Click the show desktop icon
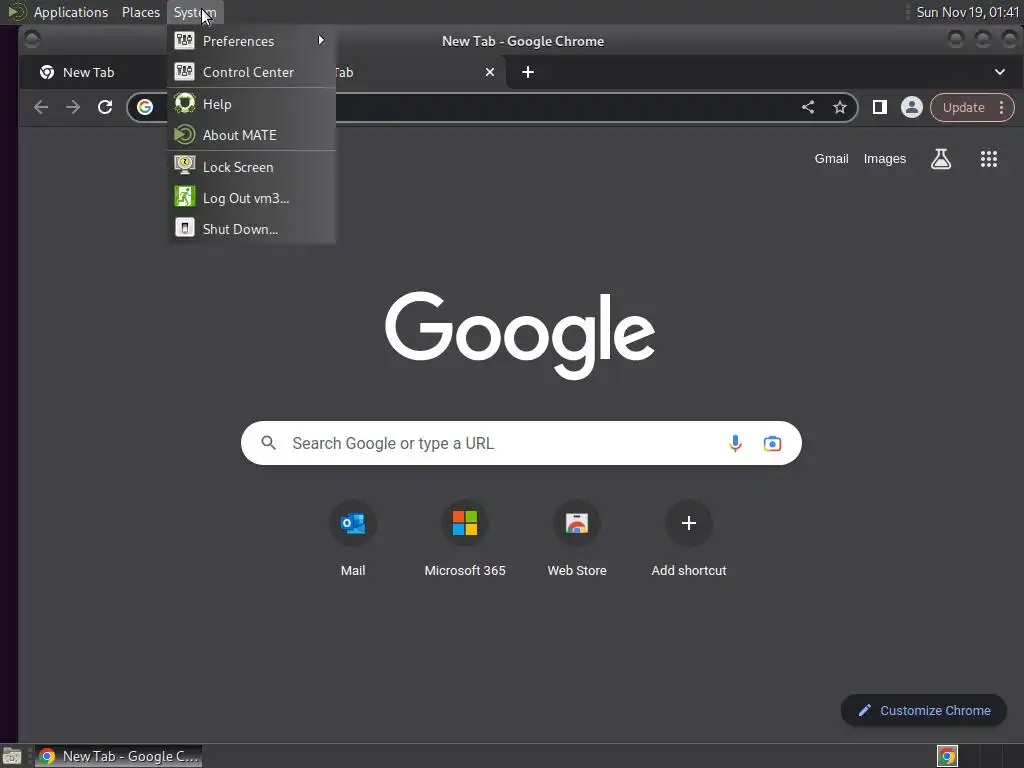Screen dimensions: 1024x768 pyautogui.click(x=12, y=756)
